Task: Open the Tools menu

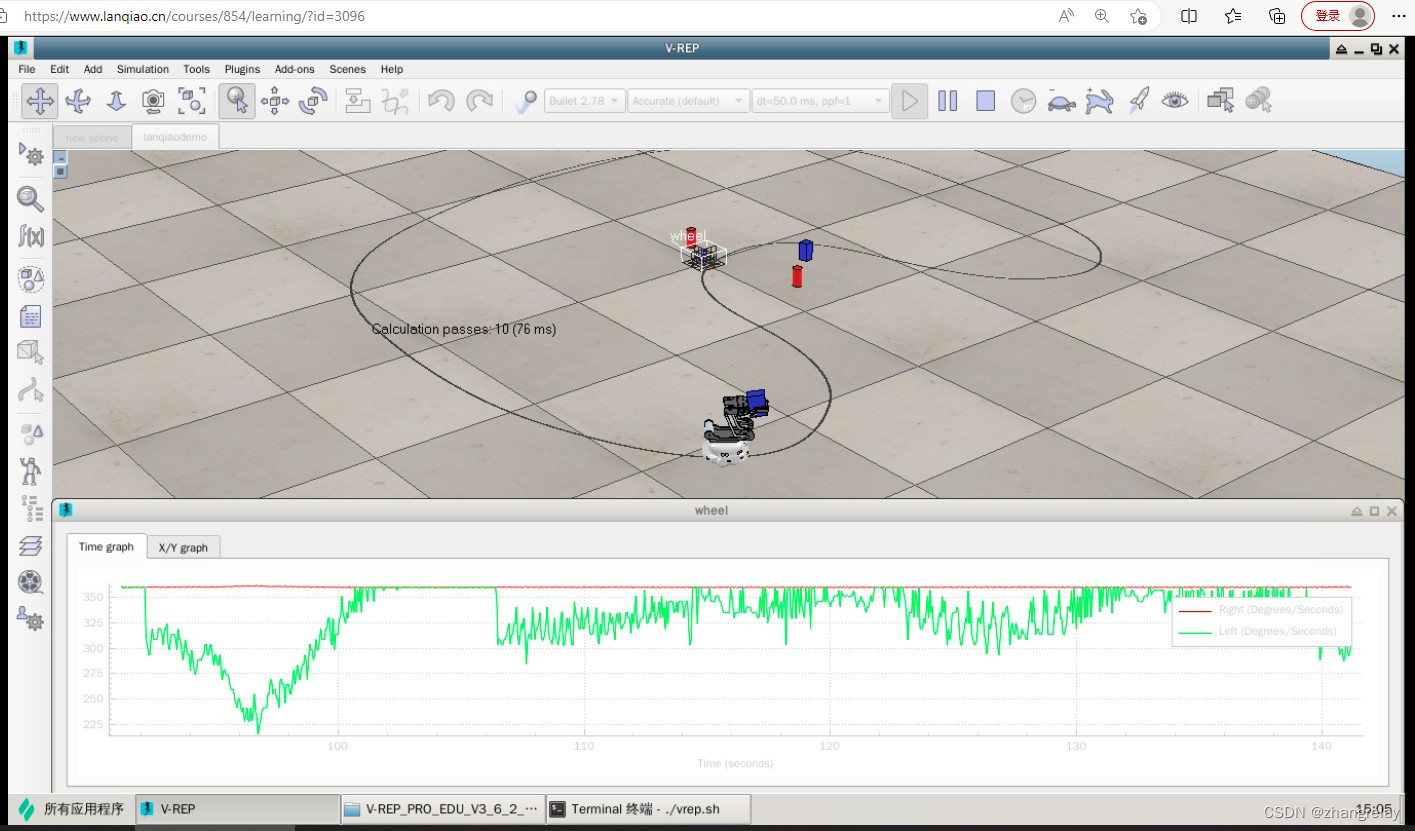Action: pyautogui.click(x=197, y=69)
